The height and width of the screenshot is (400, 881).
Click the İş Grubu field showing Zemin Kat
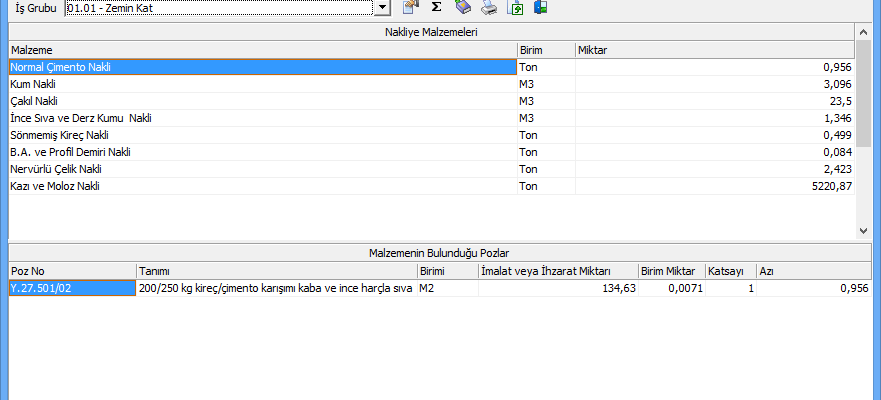(x=218, y=8)
